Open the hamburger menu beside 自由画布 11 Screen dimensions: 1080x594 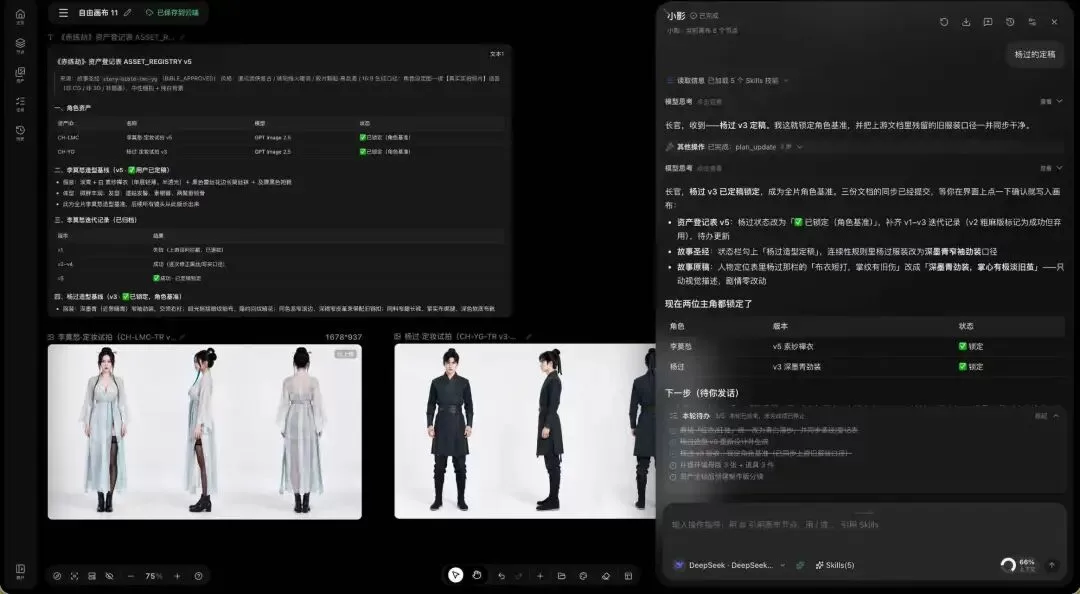tap(63, 12)
